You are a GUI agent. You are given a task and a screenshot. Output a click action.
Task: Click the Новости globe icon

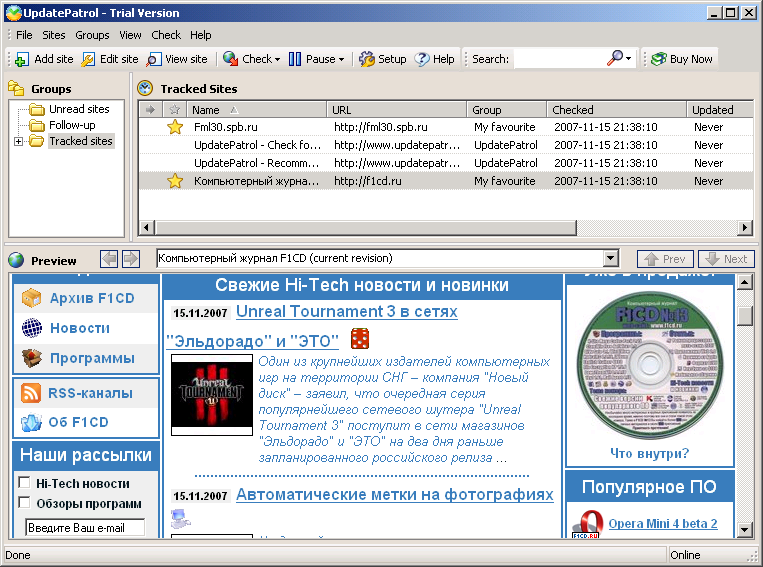tap(32, 328)
